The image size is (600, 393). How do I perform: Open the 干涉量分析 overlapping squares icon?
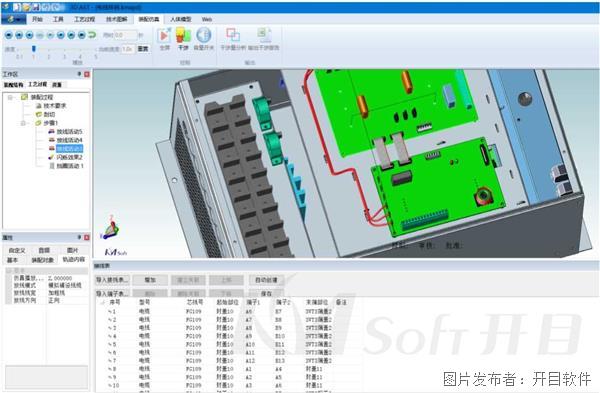pyautogui.click(x=233, y=35)
